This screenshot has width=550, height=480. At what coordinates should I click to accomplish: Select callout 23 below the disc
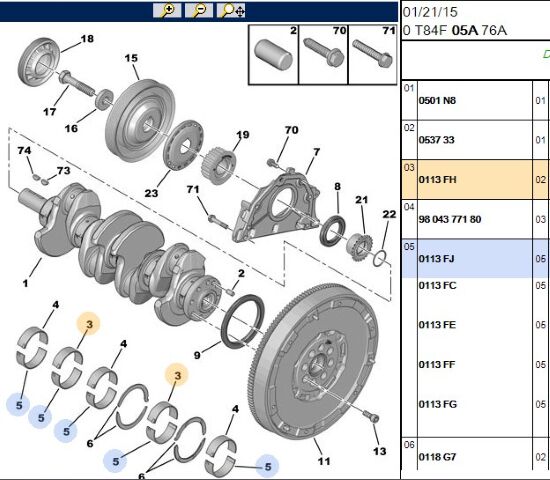151,193
